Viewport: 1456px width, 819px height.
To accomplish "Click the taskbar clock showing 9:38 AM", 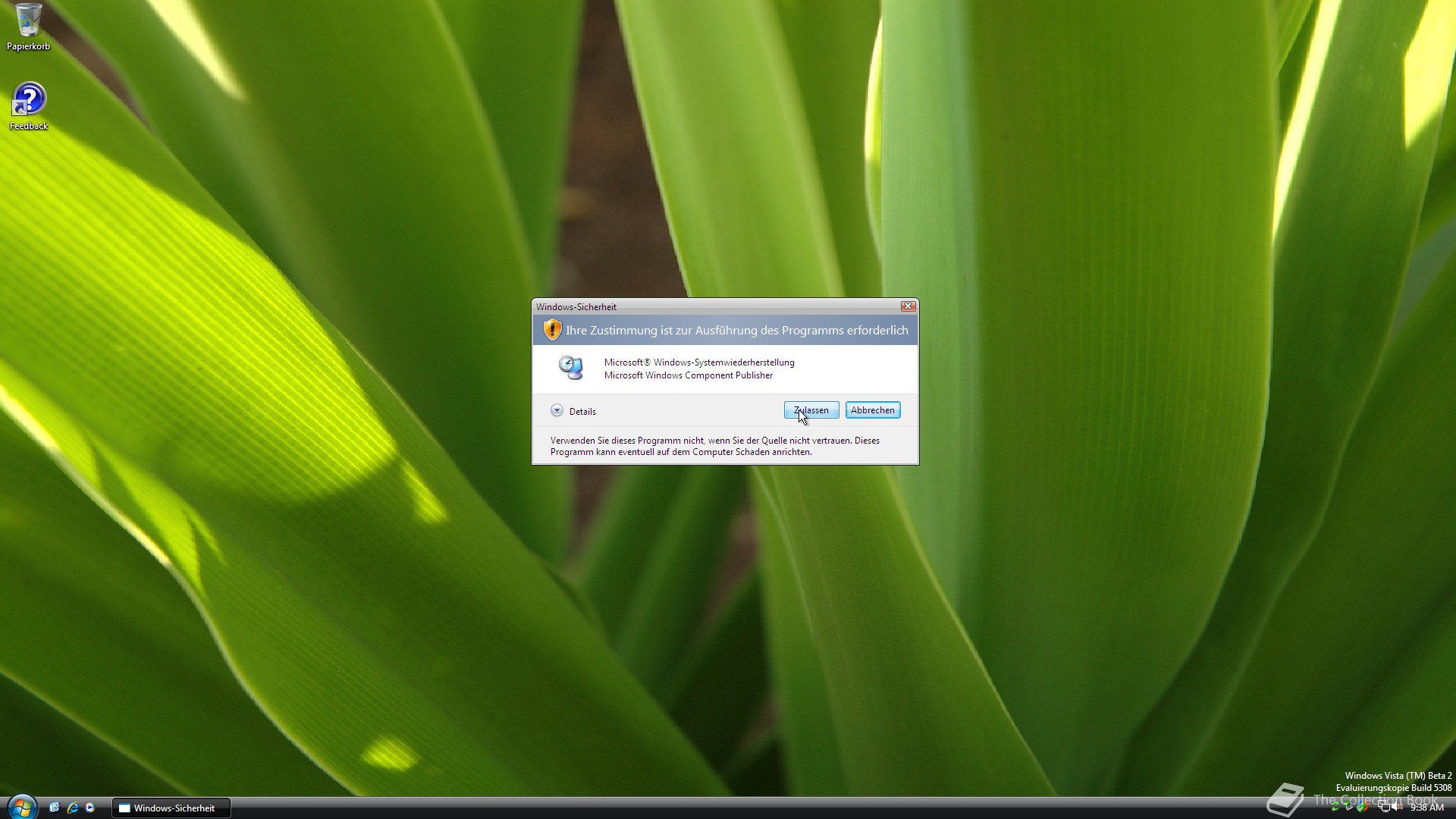I will point(1426,808).
